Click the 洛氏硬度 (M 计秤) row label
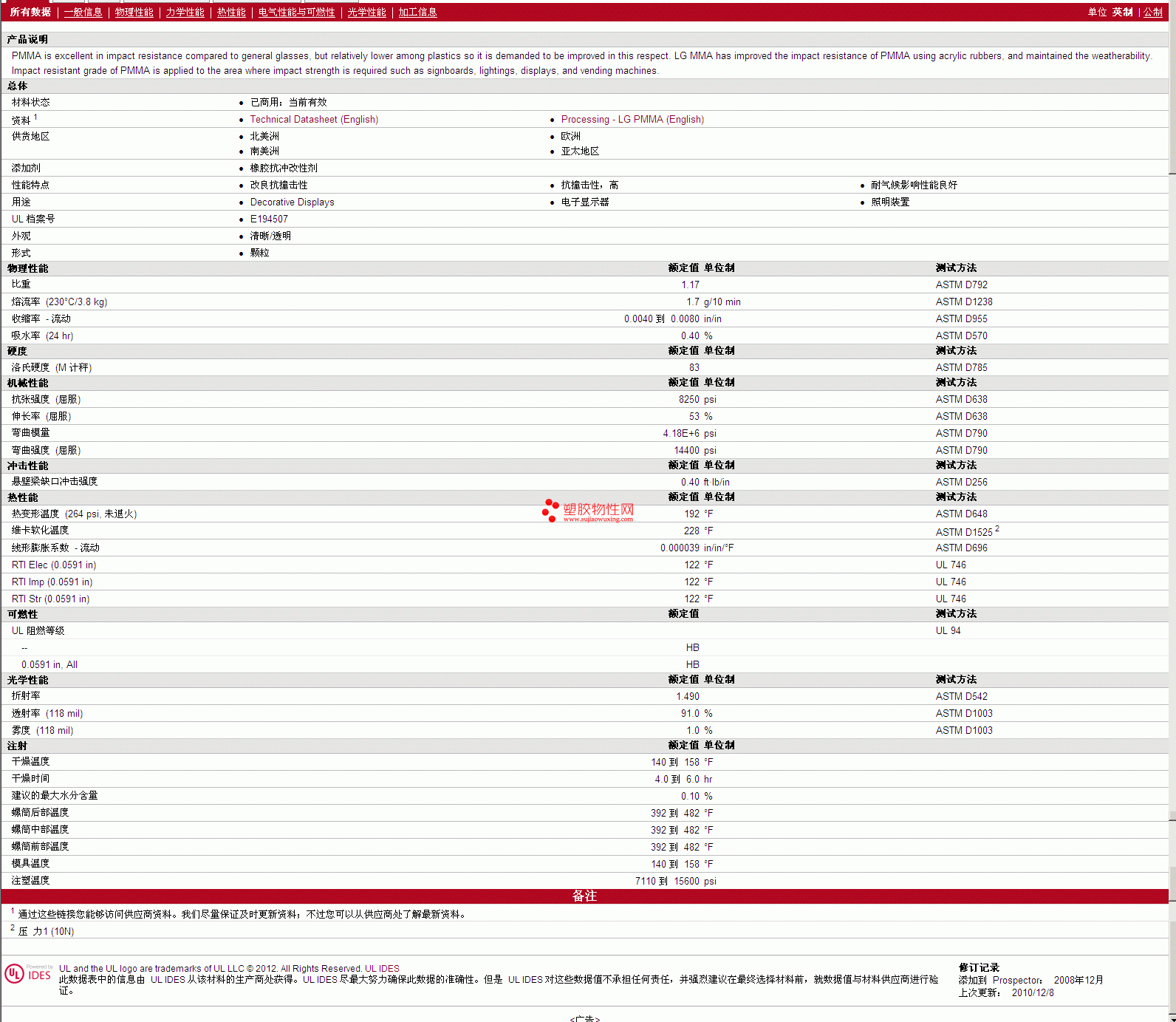This screenshot has width=1176, height=1022. point(51,368)
